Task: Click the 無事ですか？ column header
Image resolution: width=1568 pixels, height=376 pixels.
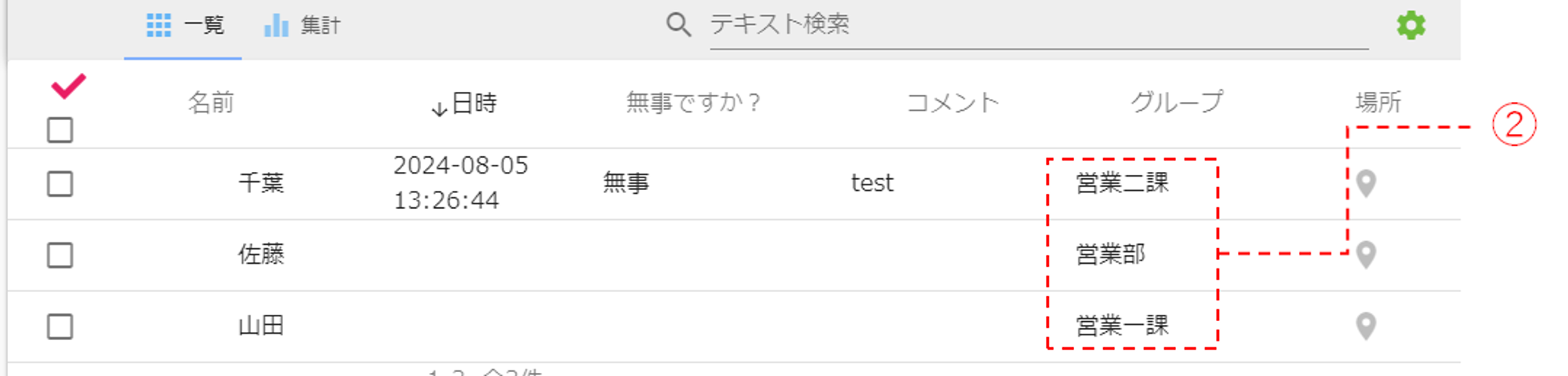Action: 693,103
